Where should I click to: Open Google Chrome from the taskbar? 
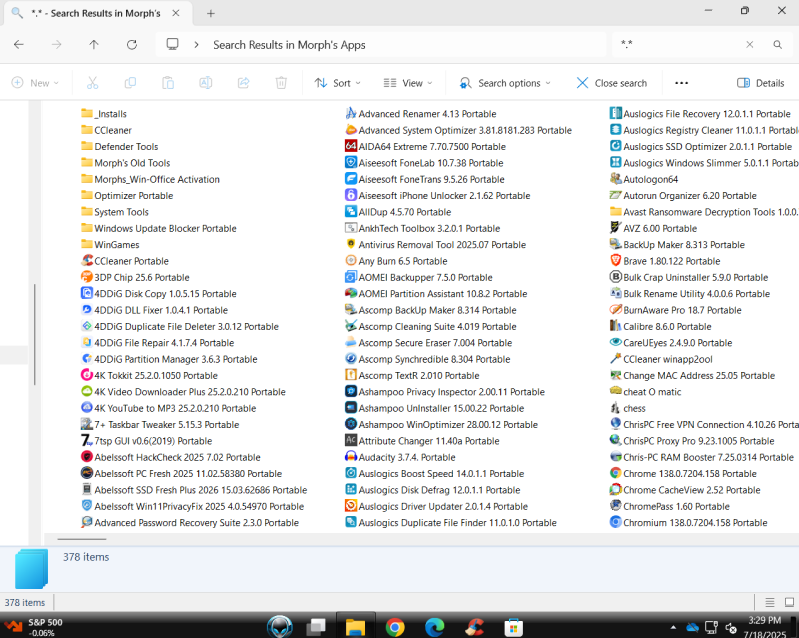pos(395,626)
